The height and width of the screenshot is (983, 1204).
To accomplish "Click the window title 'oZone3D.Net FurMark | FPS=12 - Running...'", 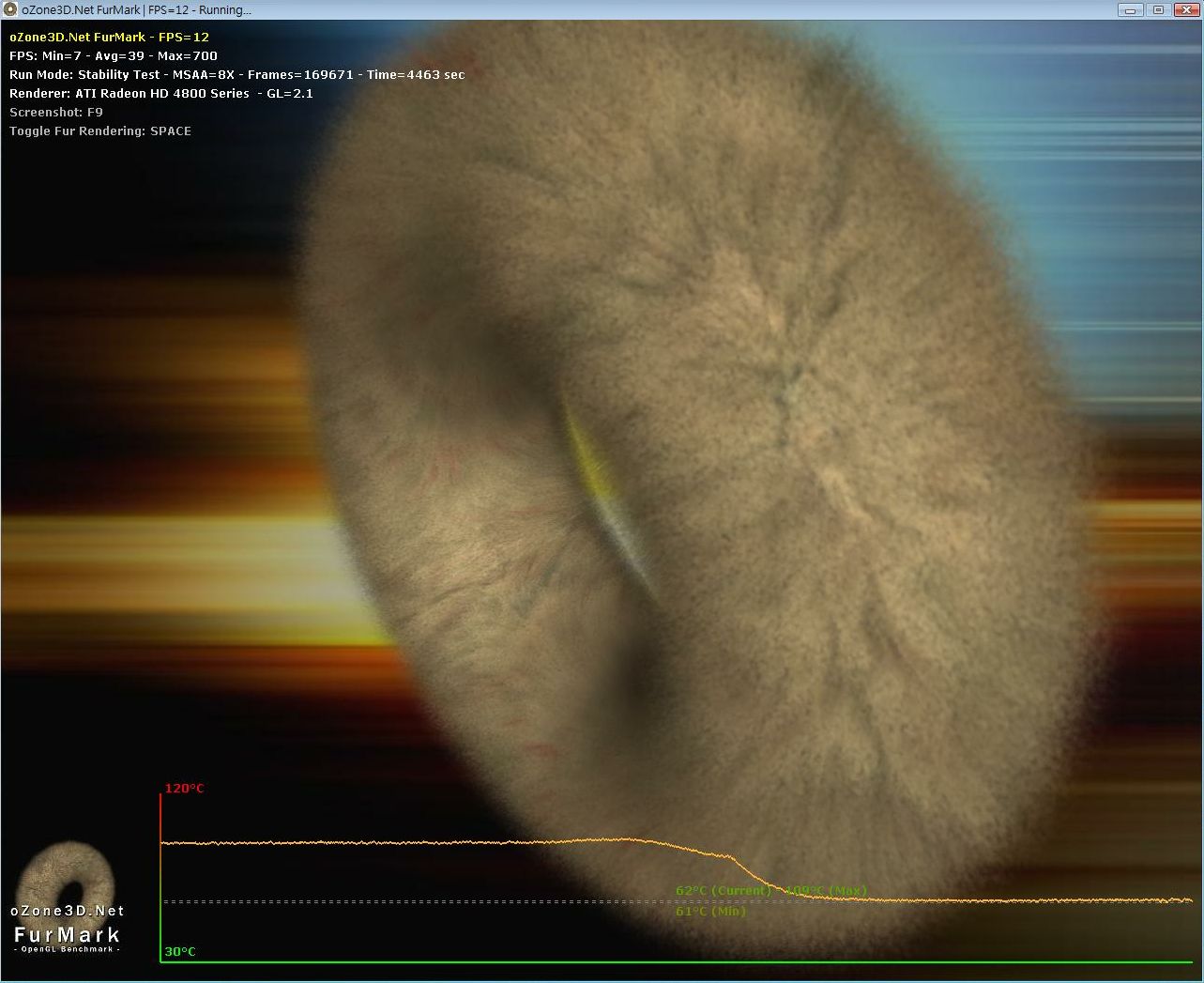I will coord(137,9).
